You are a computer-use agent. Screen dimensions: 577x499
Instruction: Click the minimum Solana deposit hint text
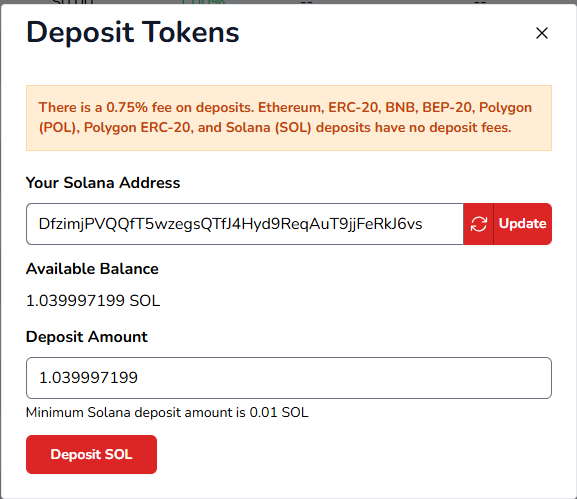tap(167, 412)
